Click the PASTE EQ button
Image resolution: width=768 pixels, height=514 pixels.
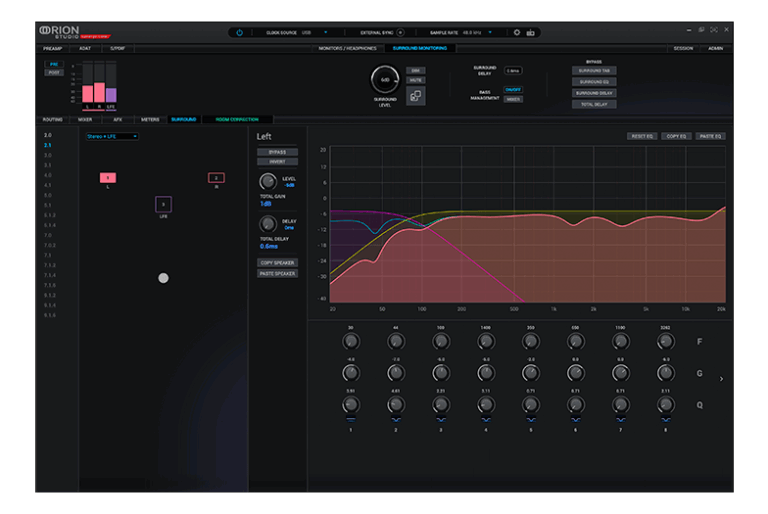click(x=710, y=136)
